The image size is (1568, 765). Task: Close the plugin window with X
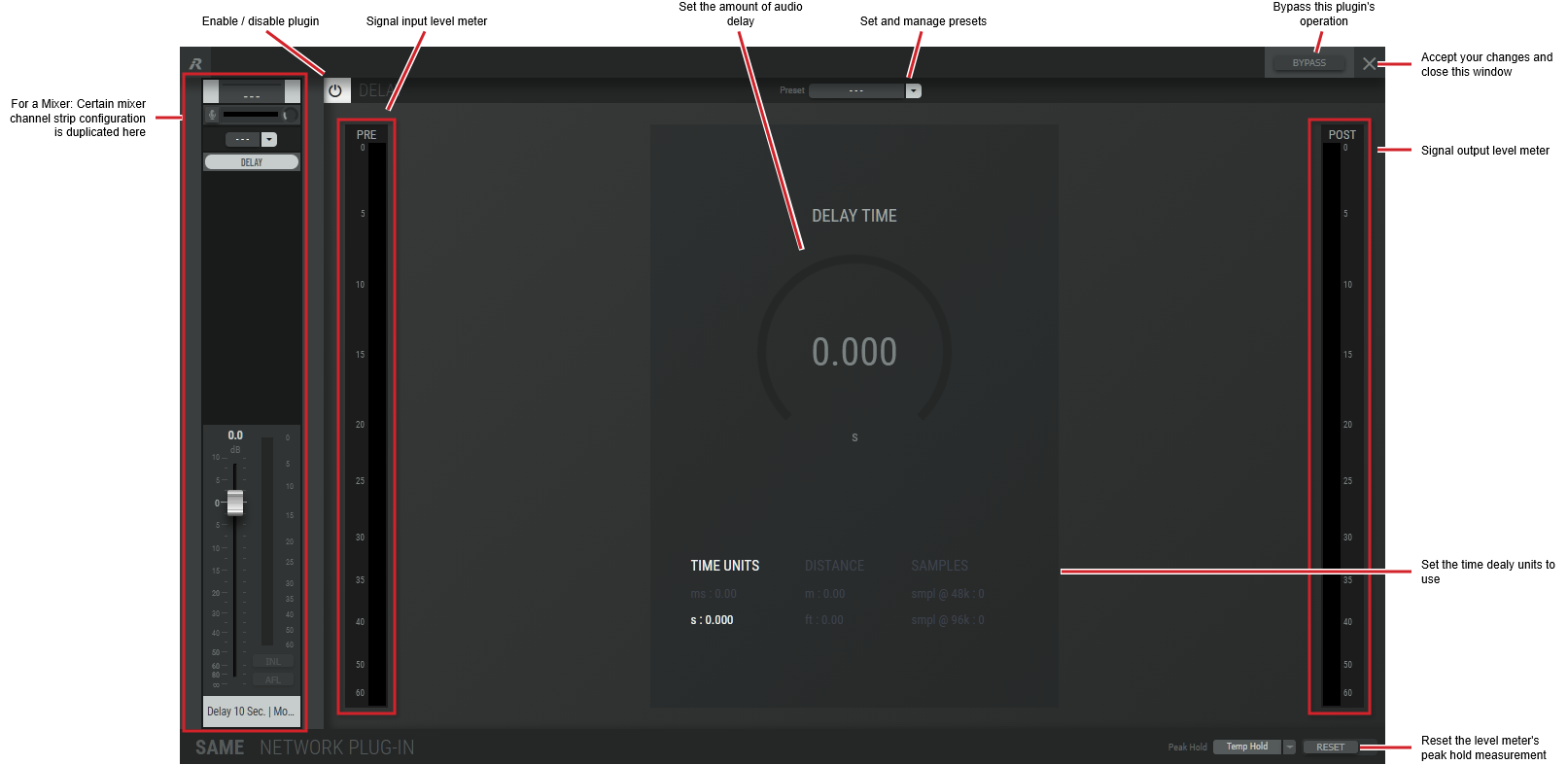click(1369, 63)
